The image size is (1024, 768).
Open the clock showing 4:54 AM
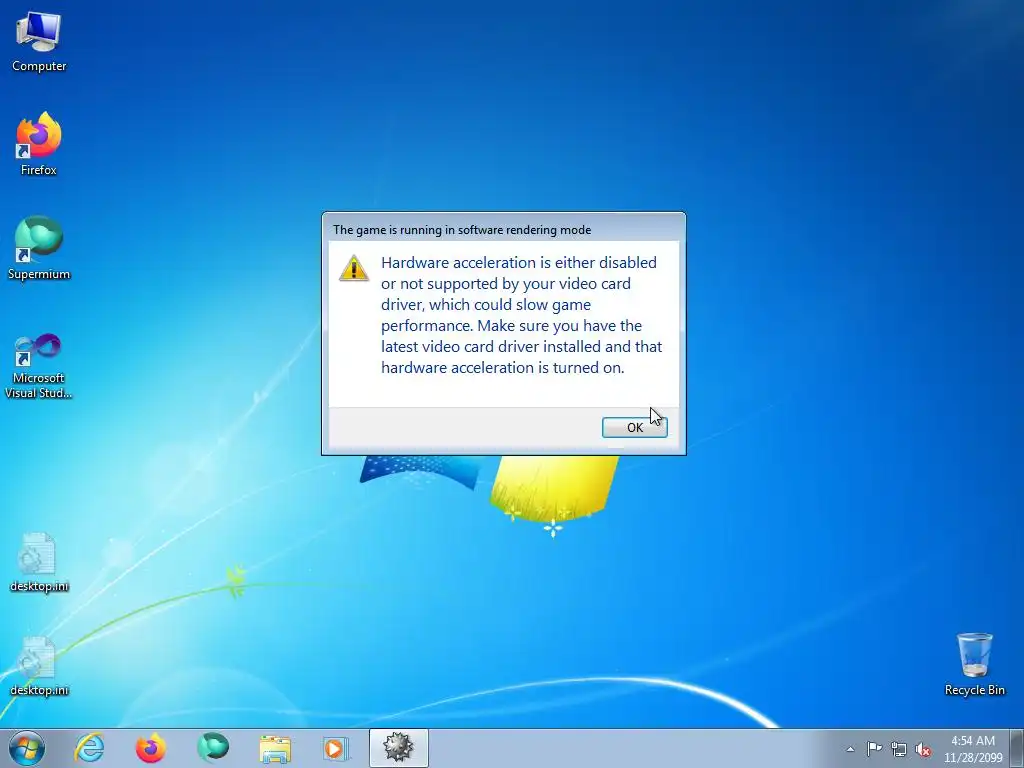972,749
